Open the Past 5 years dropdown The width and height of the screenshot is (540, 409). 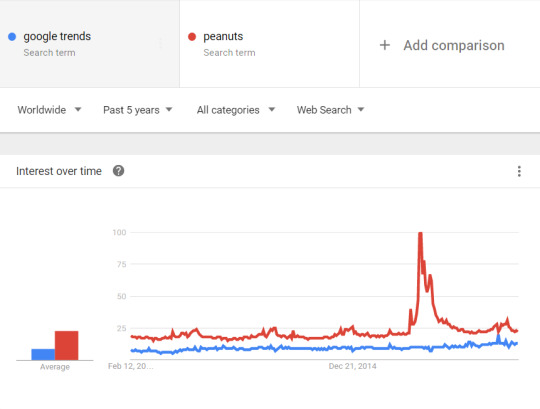click(137, 110)
